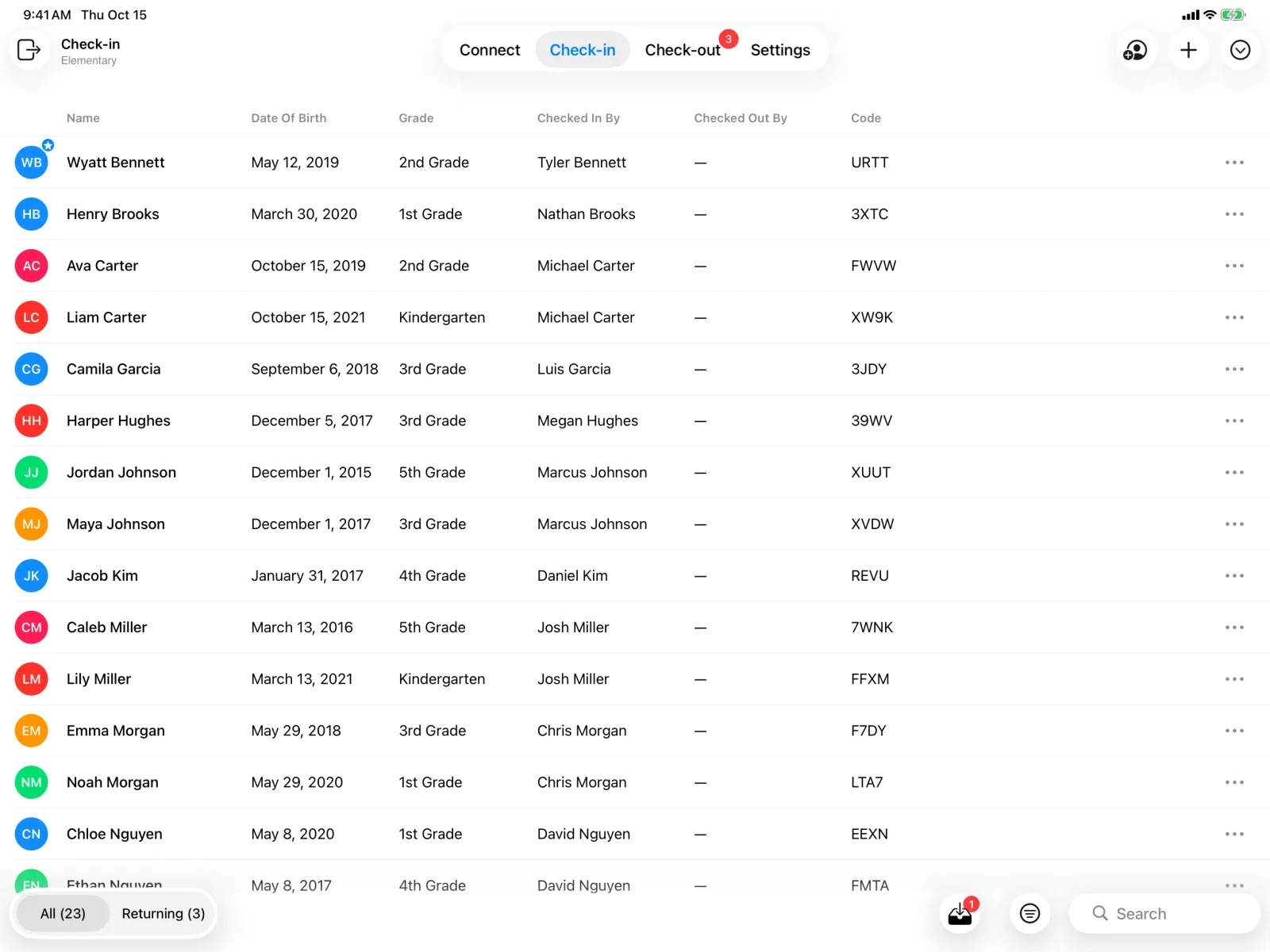Open more options for Maya Johnson

(1234, 524)
